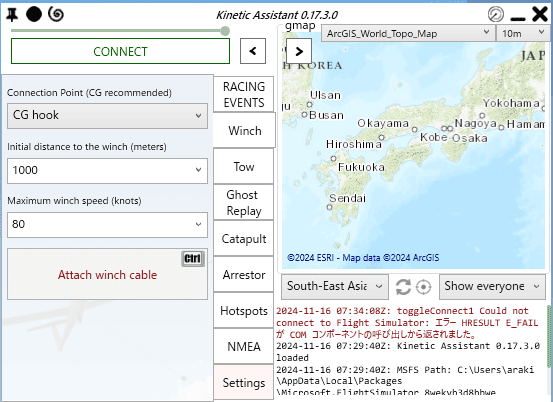Click the left arrow collapse button
Viewport: 553px width, 402px height.
(x=253, y=51)
